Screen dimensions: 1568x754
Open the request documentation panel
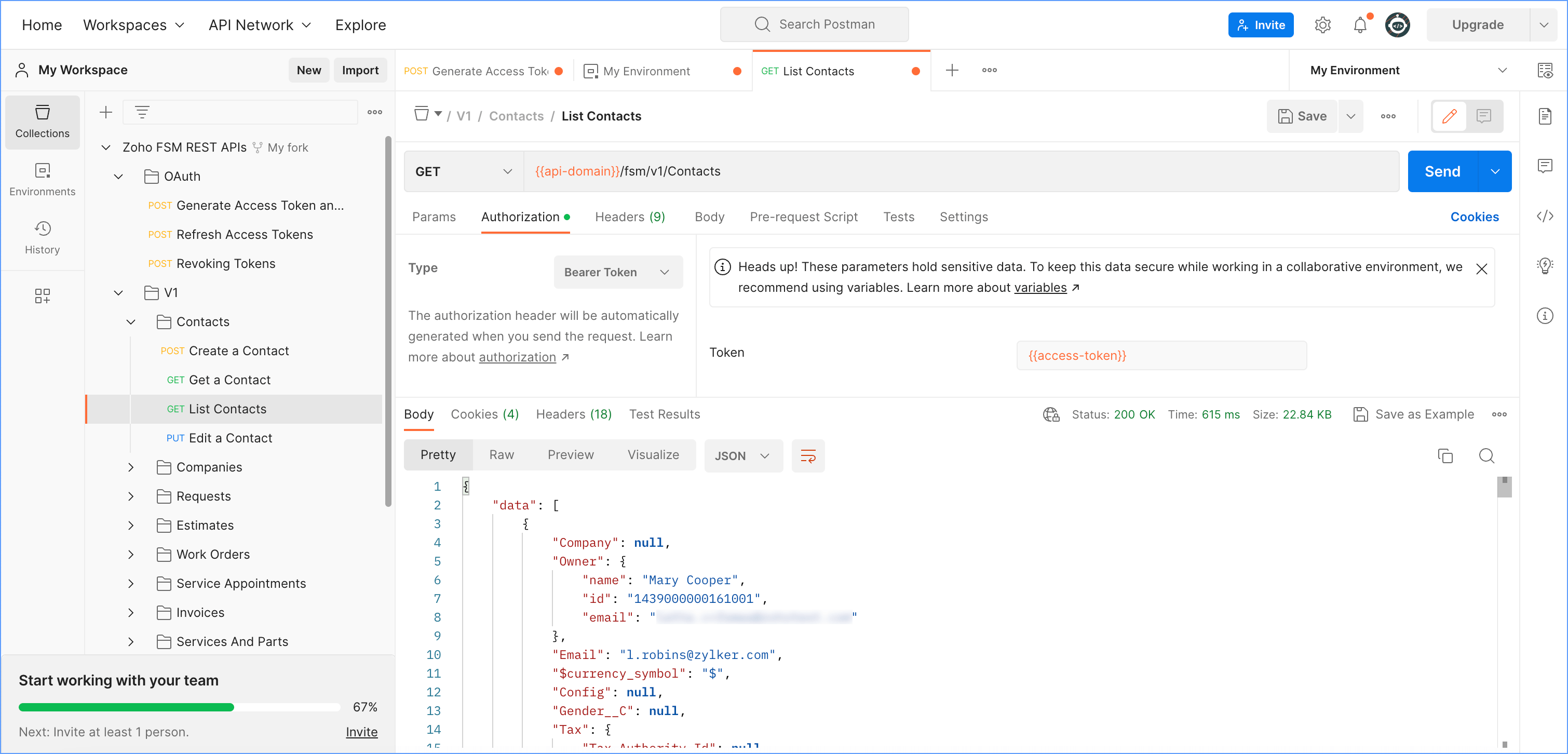[1546, 116]
